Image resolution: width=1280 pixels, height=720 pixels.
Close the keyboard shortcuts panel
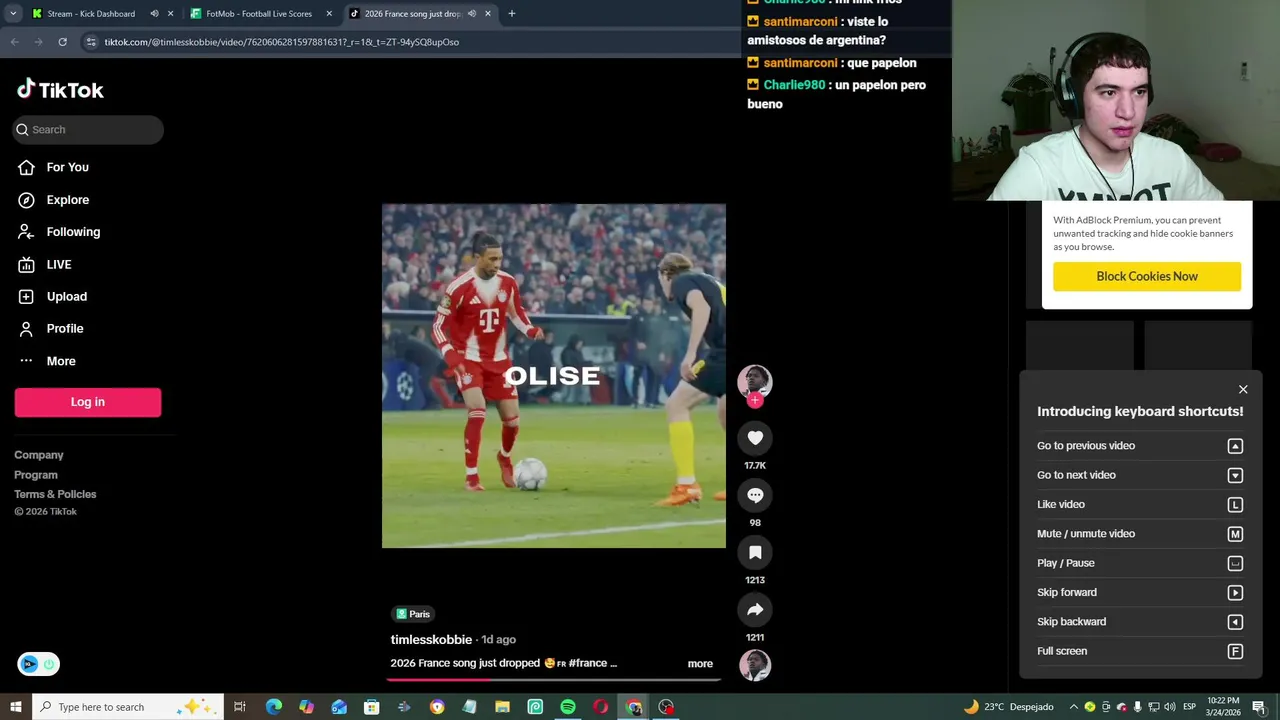point(1243,389)
